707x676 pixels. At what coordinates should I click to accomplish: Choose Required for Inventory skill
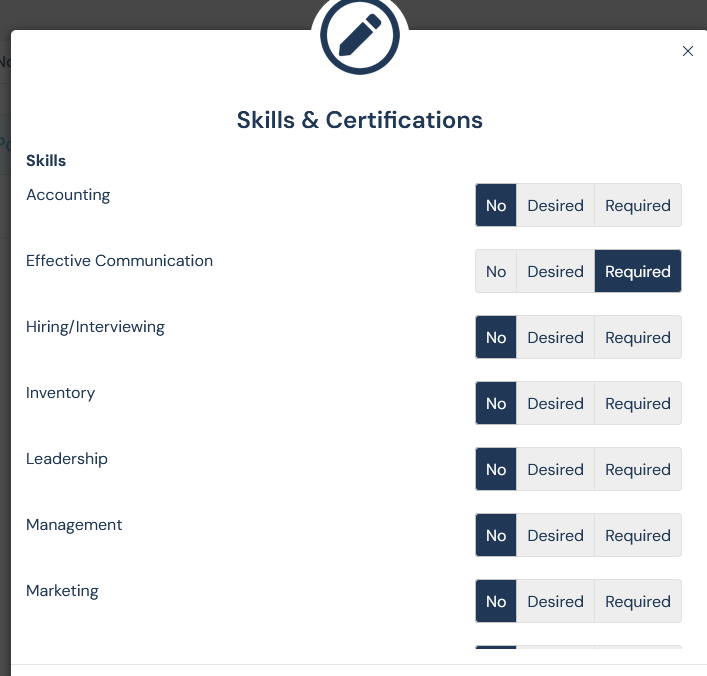637,404
